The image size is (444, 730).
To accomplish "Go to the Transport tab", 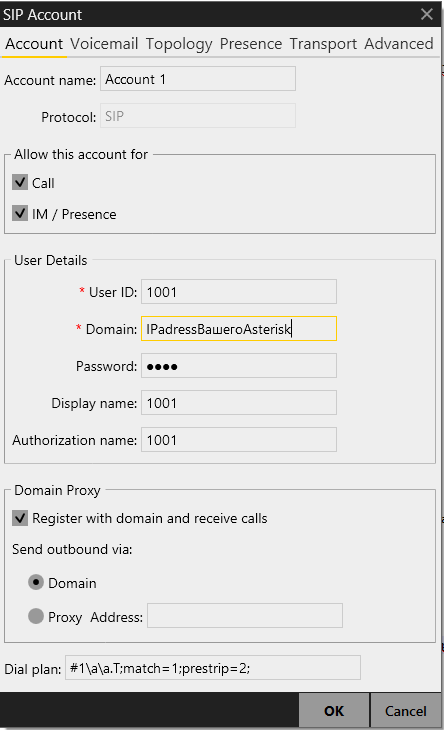I will coord(323,44).
